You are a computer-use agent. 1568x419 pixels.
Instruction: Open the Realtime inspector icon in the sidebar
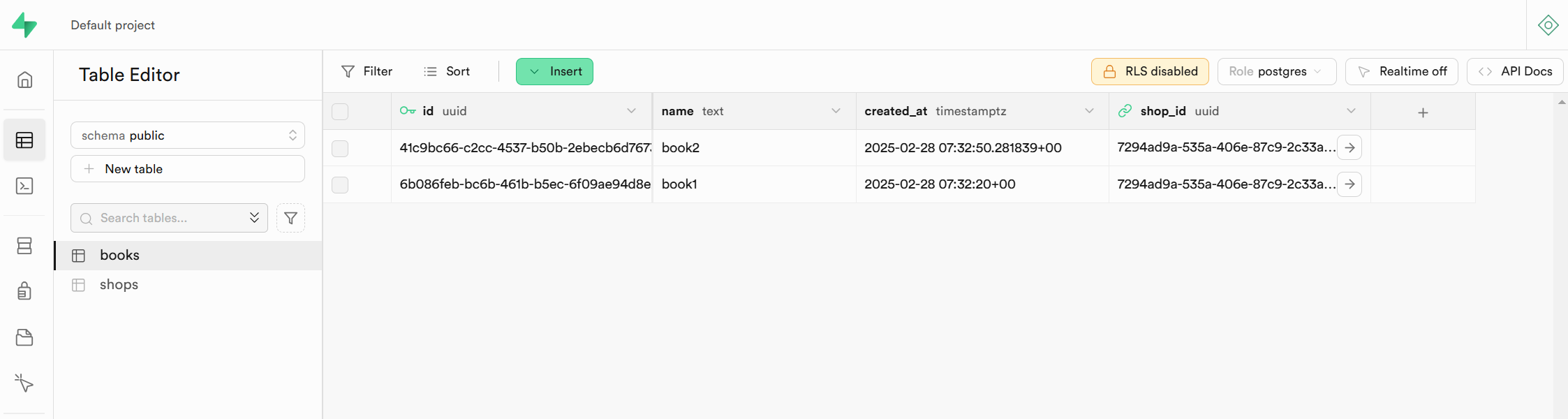(x=25, y=383)
